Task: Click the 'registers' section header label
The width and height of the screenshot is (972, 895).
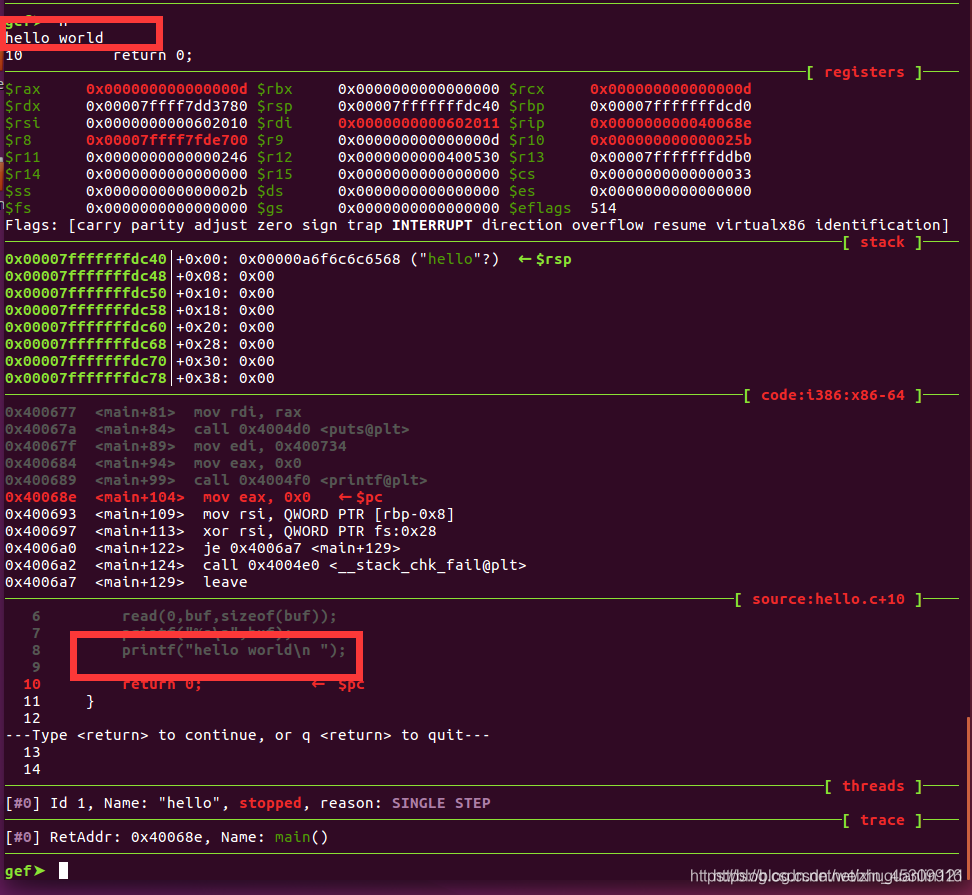Action: pyautogui.click(x=864, y=73)
